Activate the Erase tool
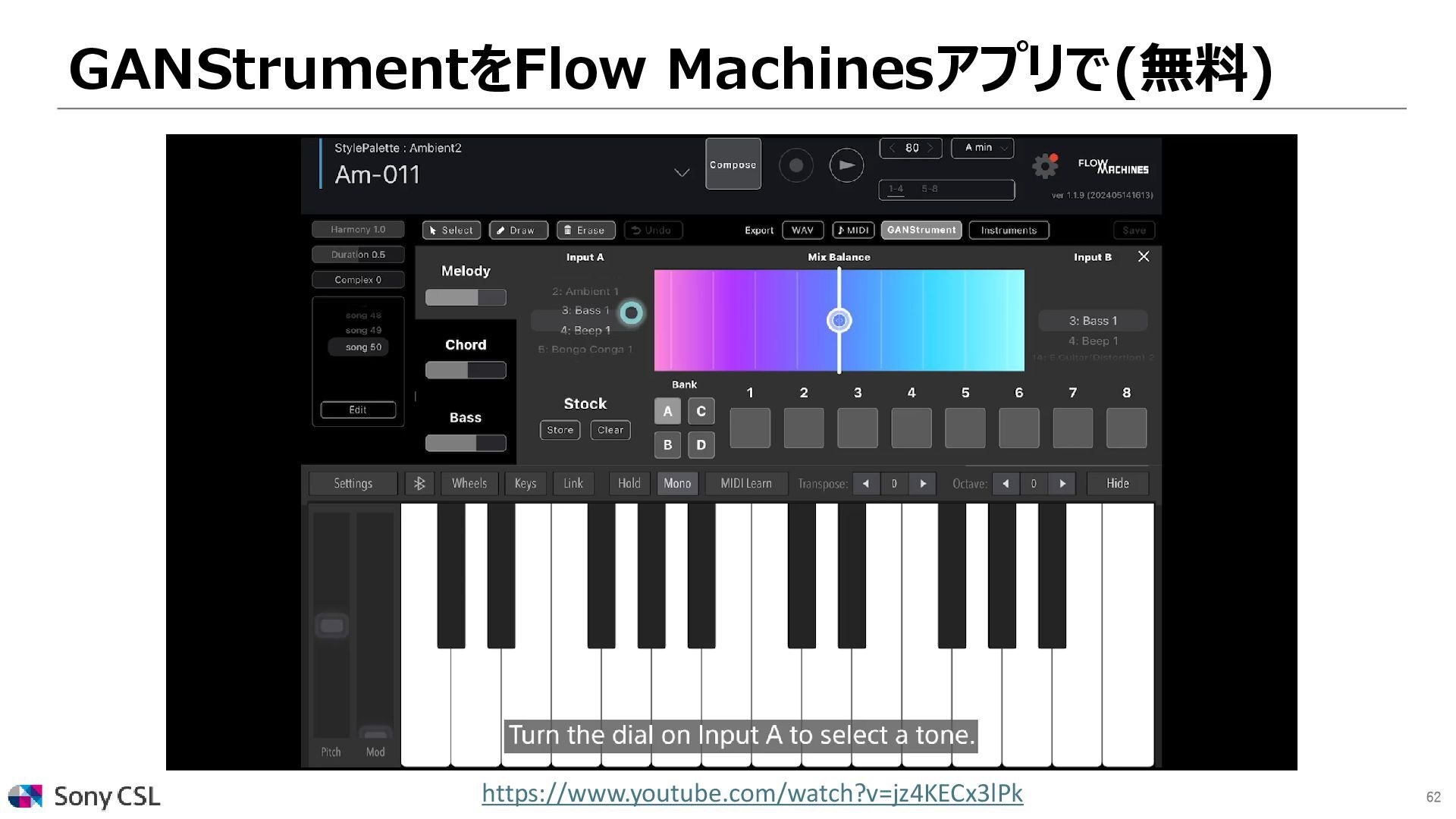The width and height of the screenshot is (1456, 819). pyautogui.click(x=585, y=230)
